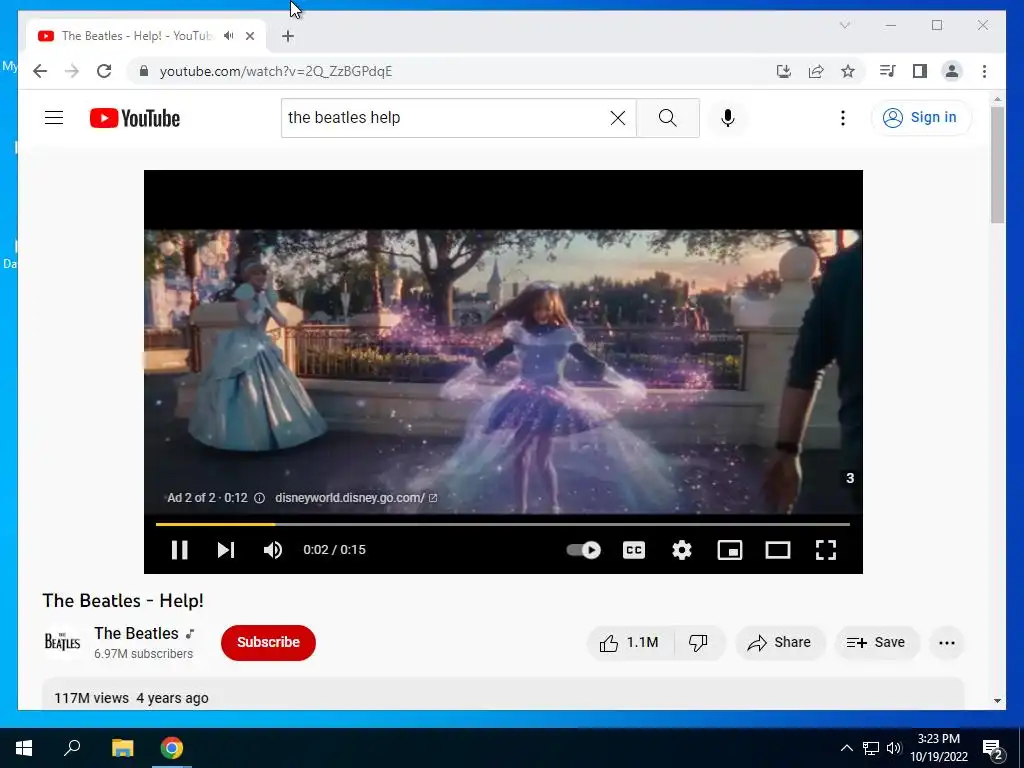Open the notification center
The height and width of the screenshot is (768, 1024).
point(993,750)
